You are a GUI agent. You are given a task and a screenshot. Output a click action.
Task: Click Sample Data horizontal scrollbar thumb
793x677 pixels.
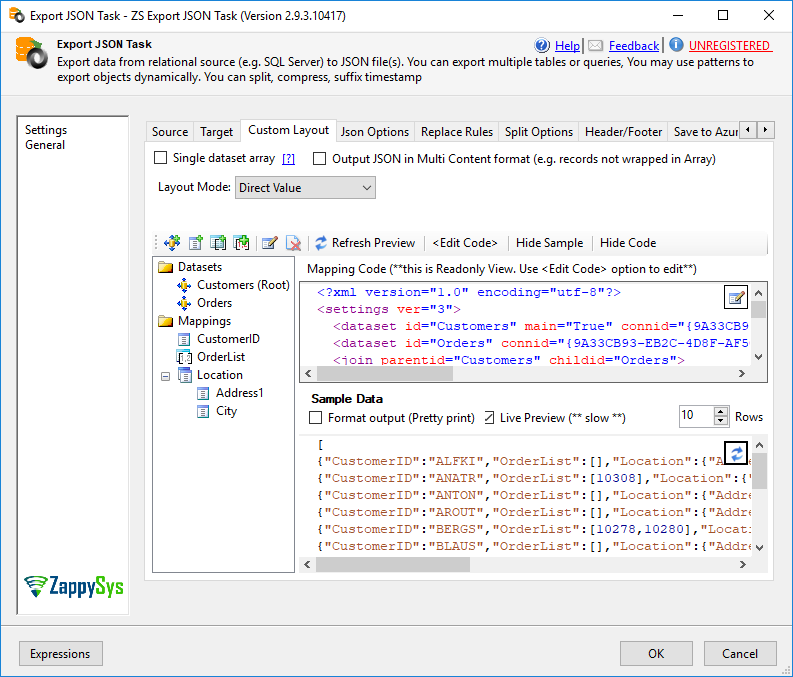coord(393,564)
